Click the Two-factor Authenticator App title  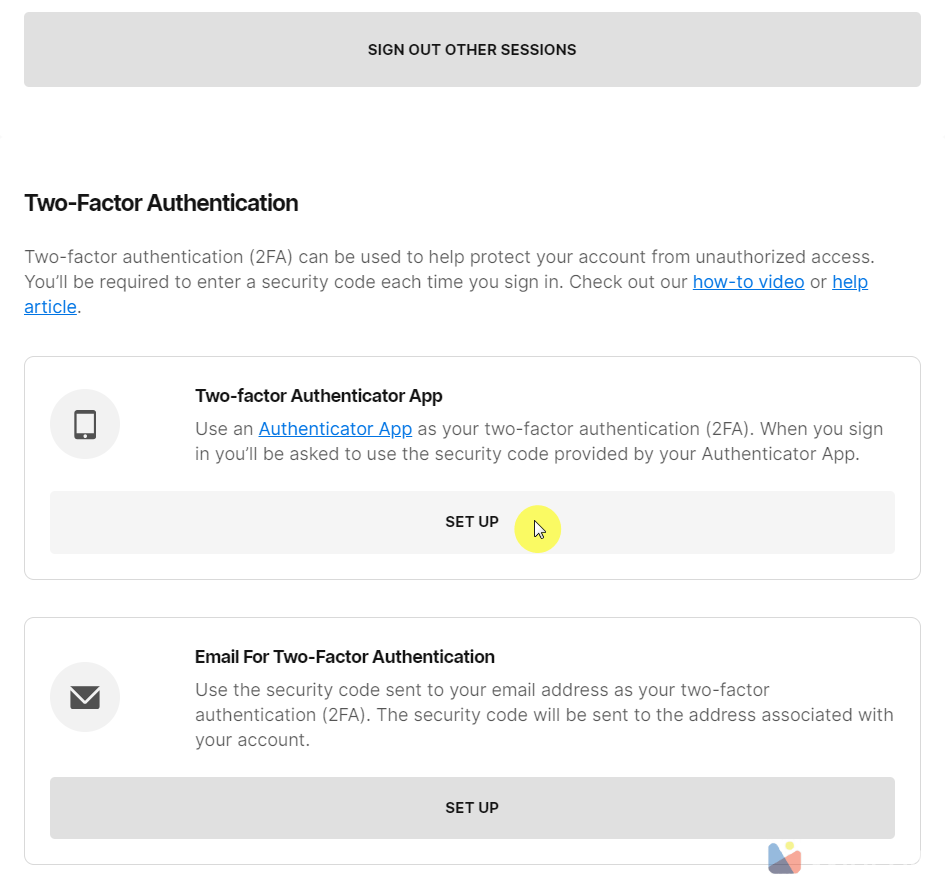click(x=318, y=396)
